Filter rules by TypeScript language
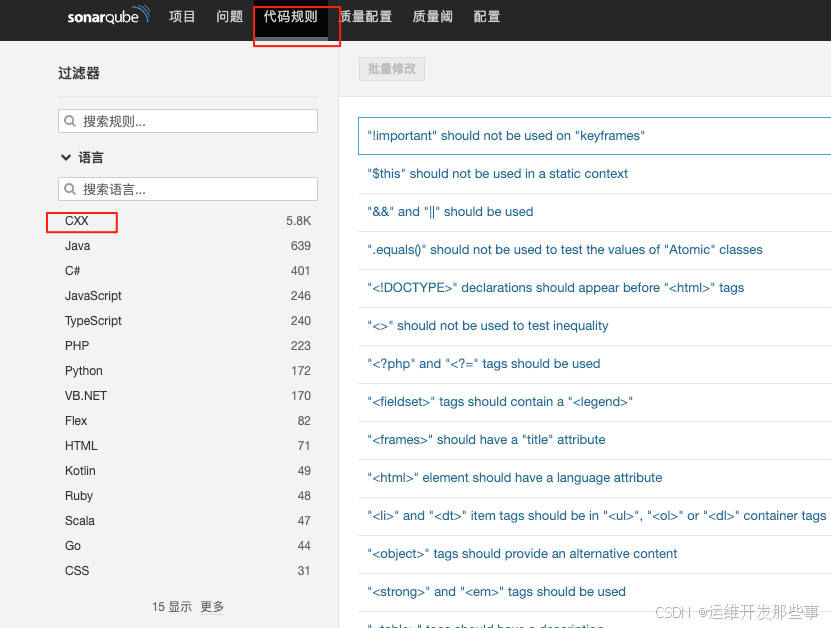 (x=93, y=321)
